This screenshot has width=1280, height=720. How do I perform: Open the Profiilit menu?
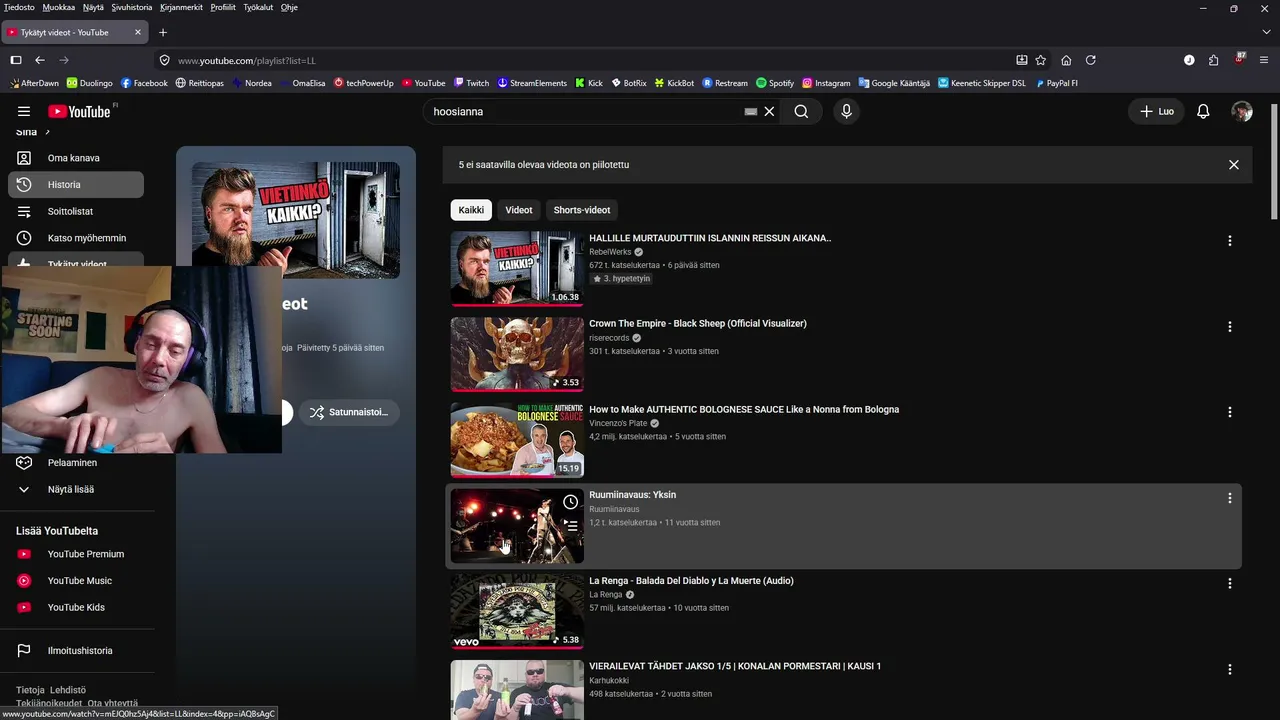[x=223, y=7]
